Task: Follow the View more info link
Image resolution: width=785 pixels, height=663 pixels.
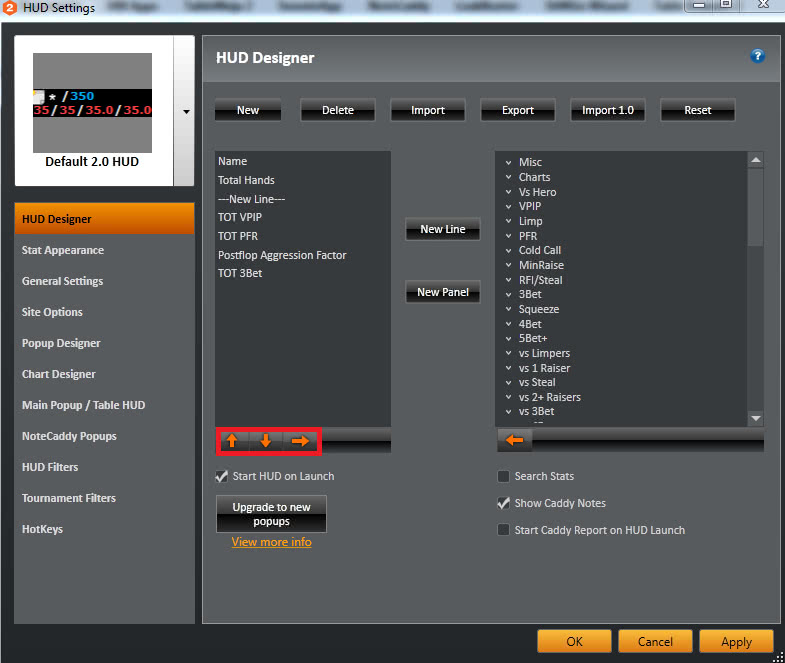Action: click(271, 542)
